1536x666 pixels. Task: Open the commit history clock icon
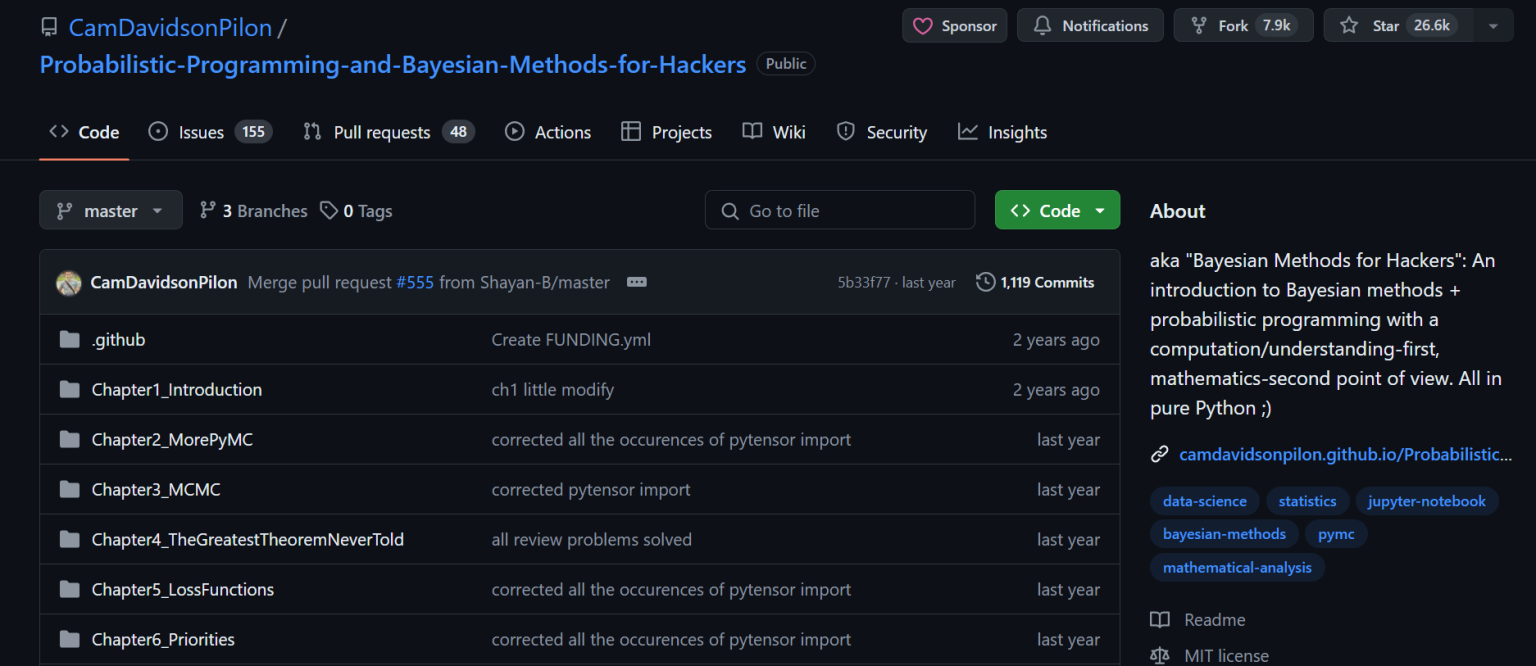(984, 282)
